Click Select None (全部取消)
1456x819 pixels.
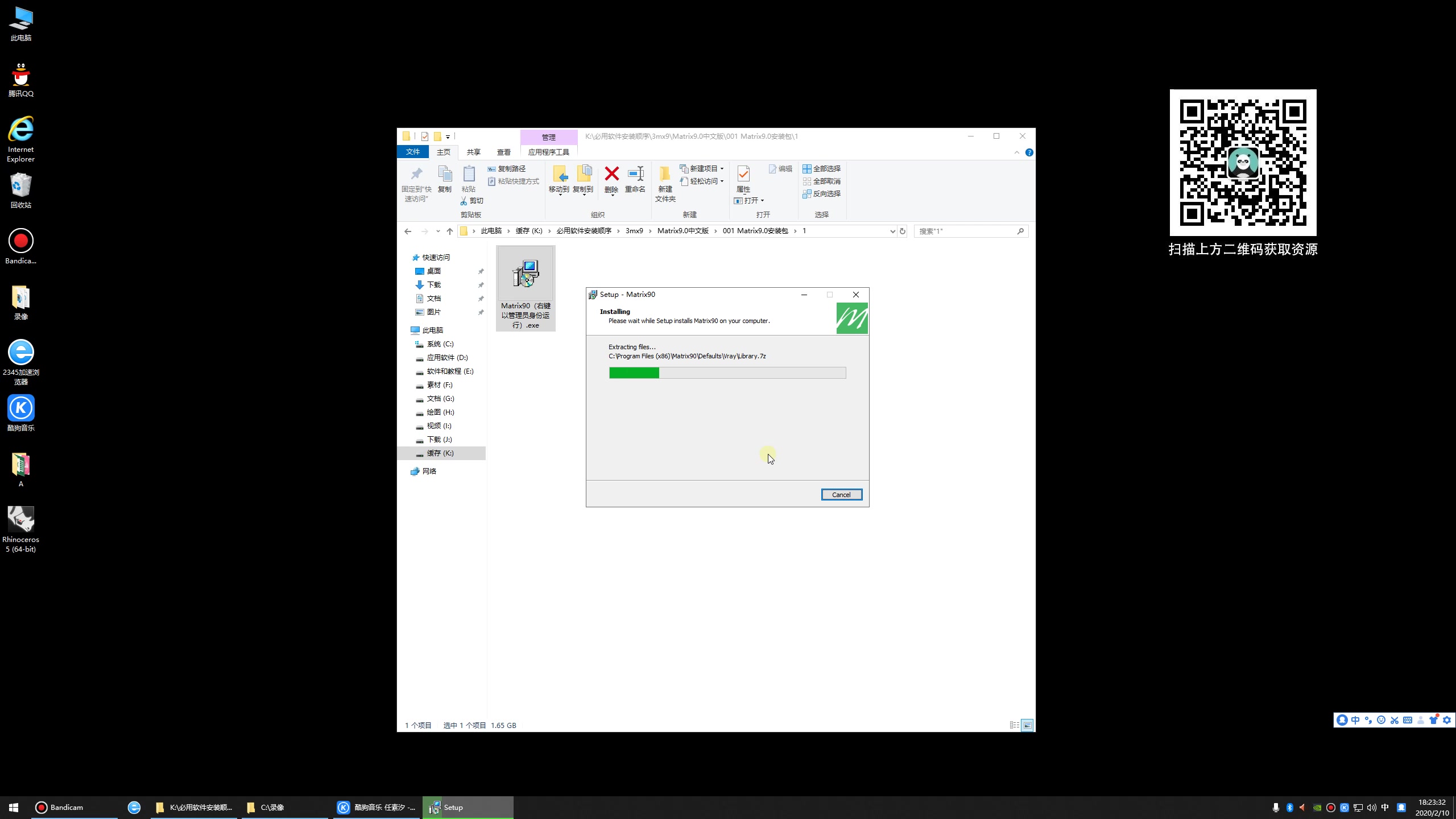pos(821,181)
